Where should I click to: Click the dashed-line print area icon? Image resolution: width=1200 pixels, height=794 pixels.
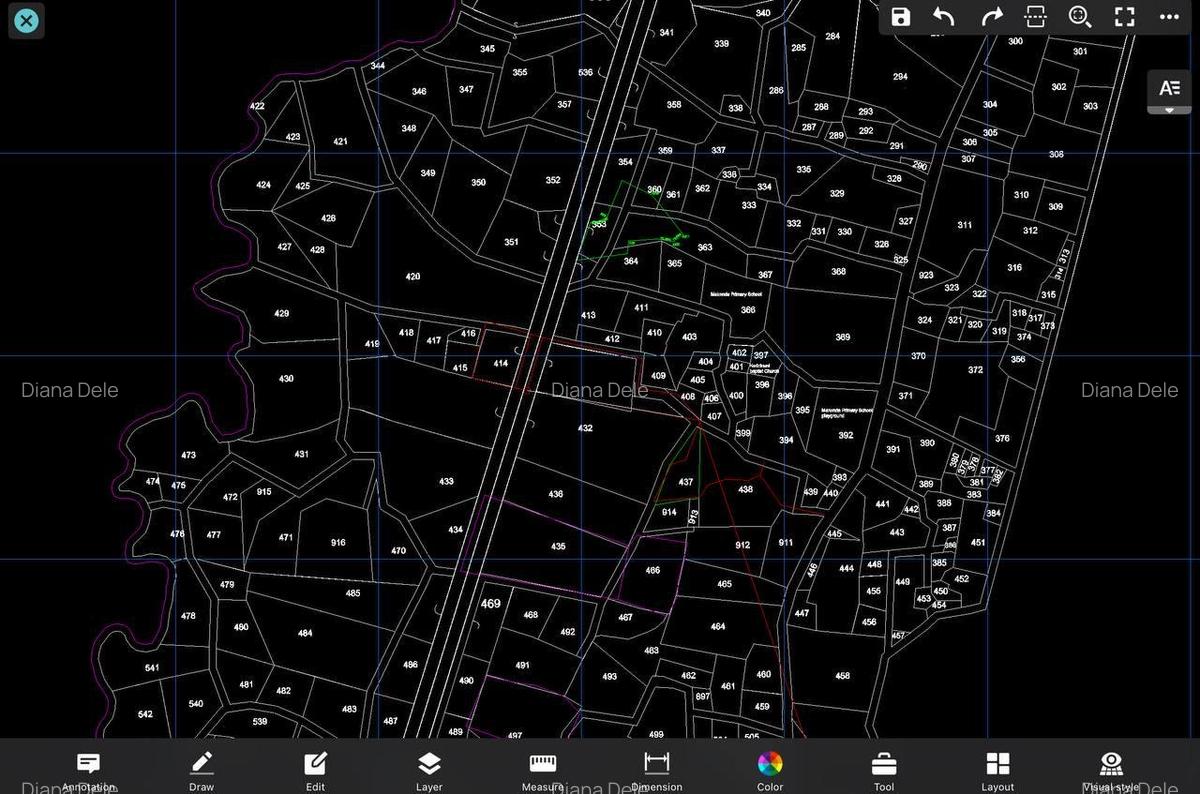coord(1035,17)
